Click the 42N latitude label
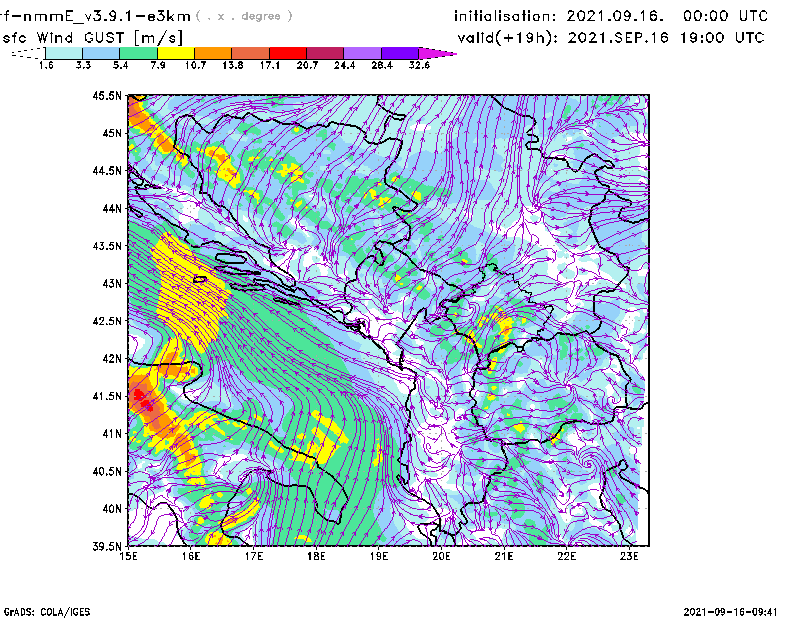 pyautogui.click(x=112, y=359)
